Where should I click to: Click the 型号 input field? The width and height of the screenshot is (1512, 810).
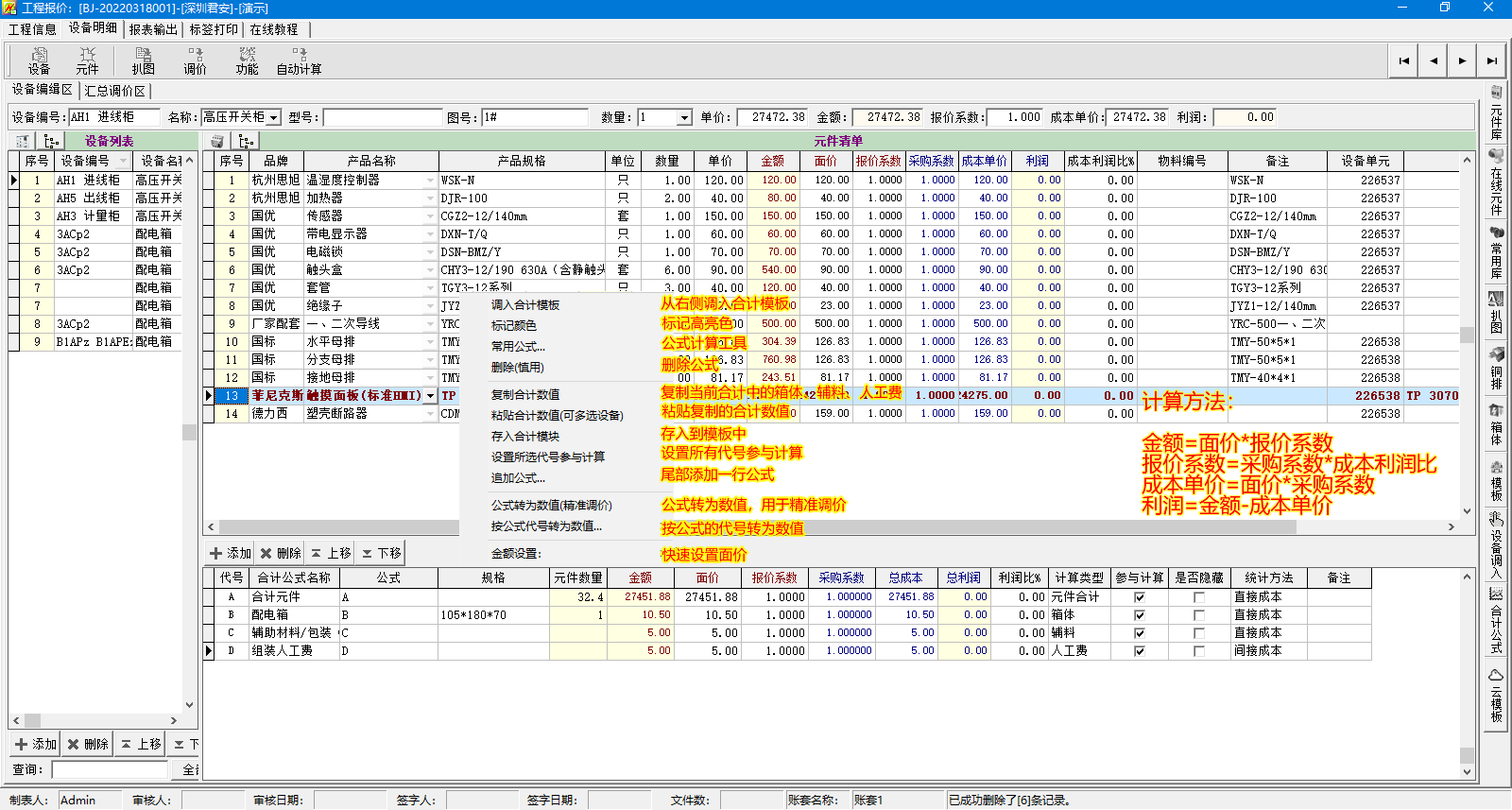tap(383, 118)
